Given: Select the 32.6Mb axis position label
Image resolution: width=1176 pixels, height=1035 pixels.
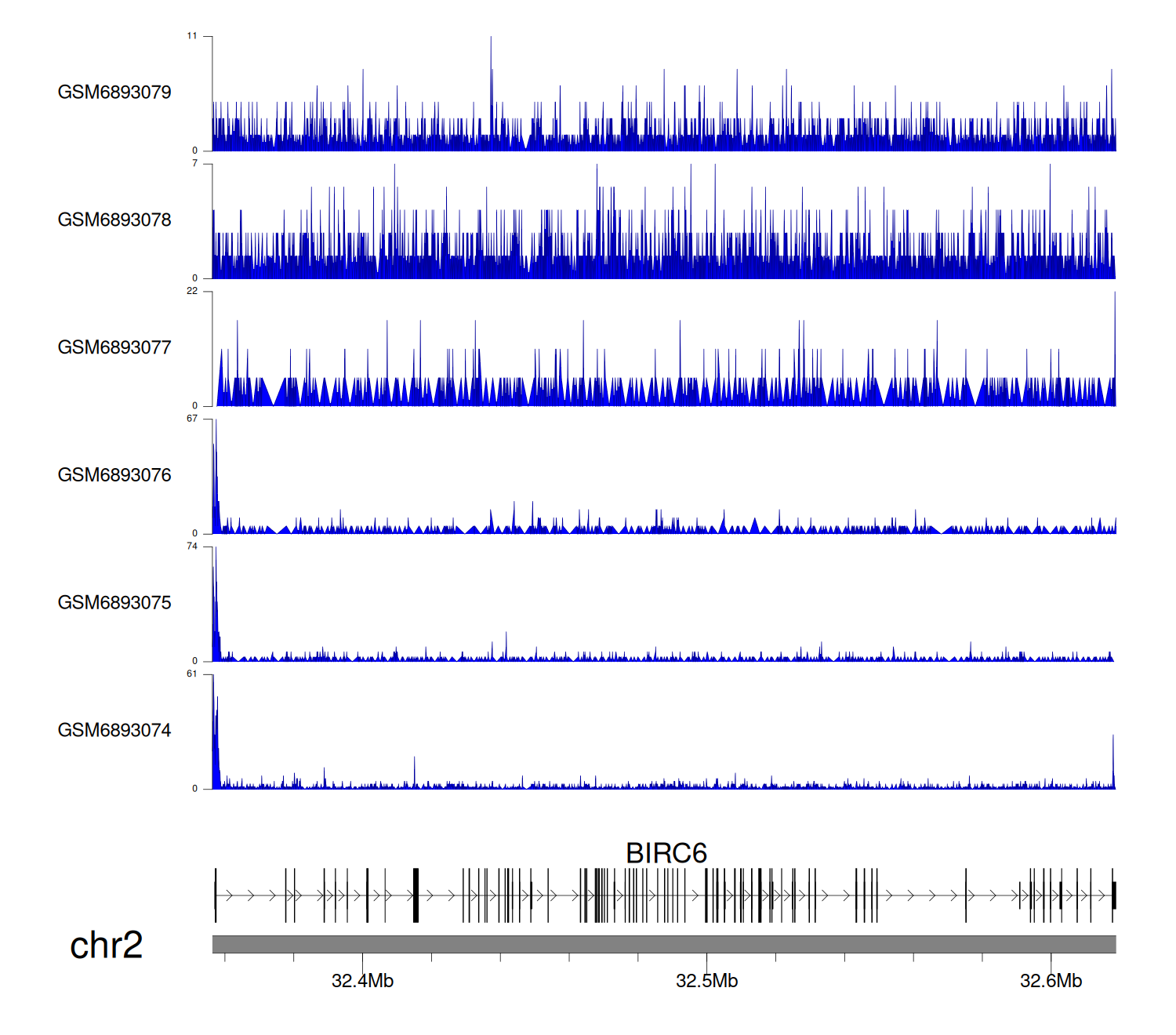Looking at the screenshot, I should point(1051,981).
